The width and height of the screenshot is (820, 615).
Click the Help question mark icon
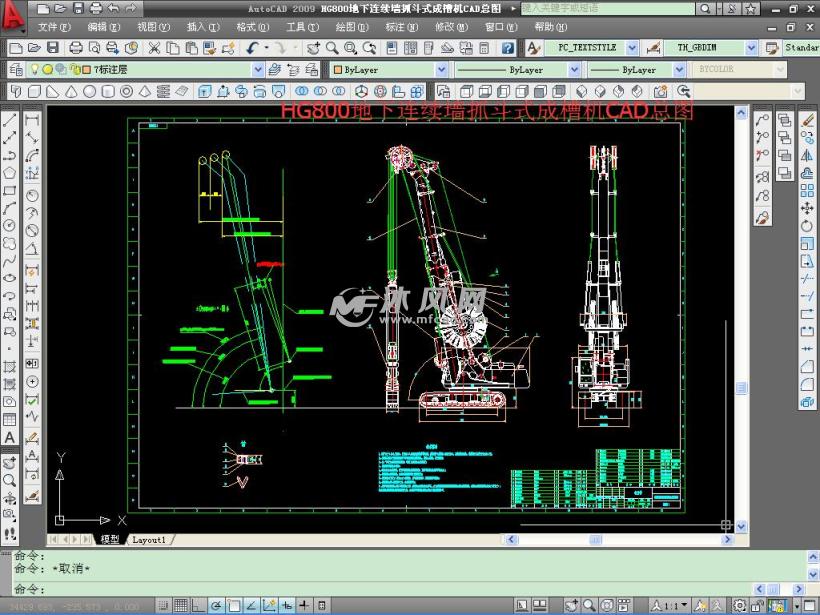[508, 47]
